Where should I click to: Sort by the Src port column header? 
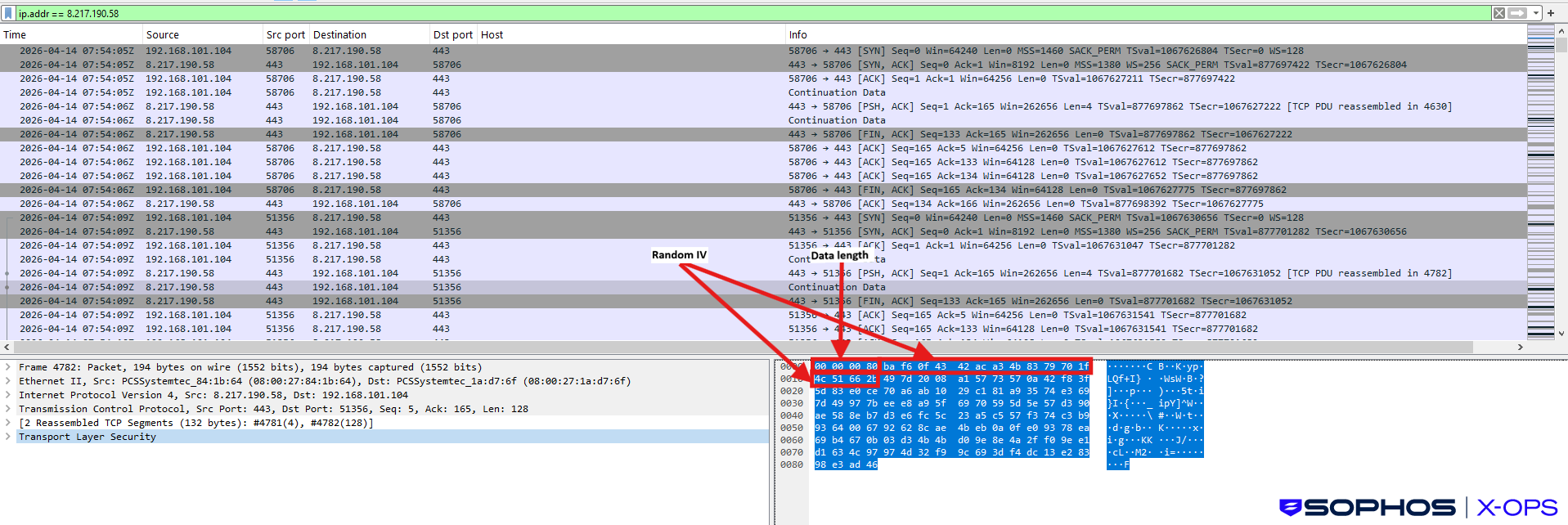286,34
